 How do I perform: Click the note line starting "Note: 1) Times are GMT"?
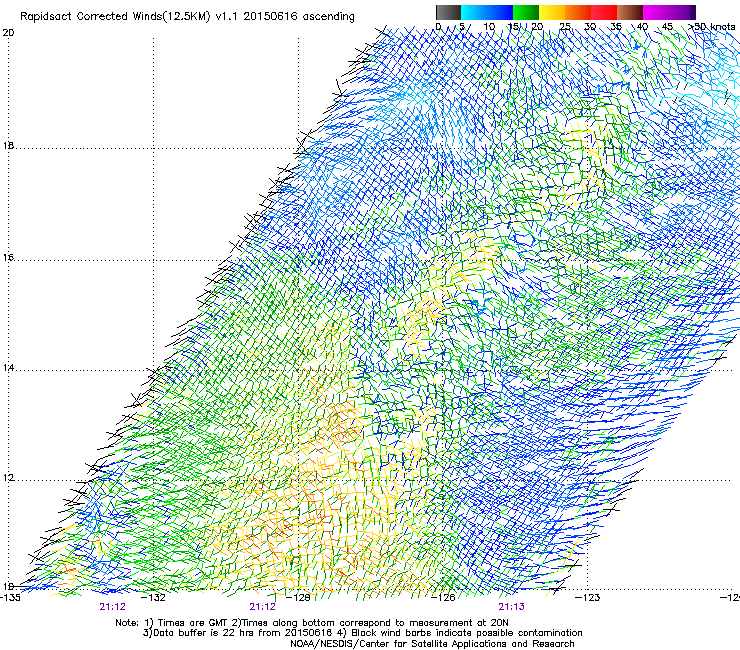point(312,623)
